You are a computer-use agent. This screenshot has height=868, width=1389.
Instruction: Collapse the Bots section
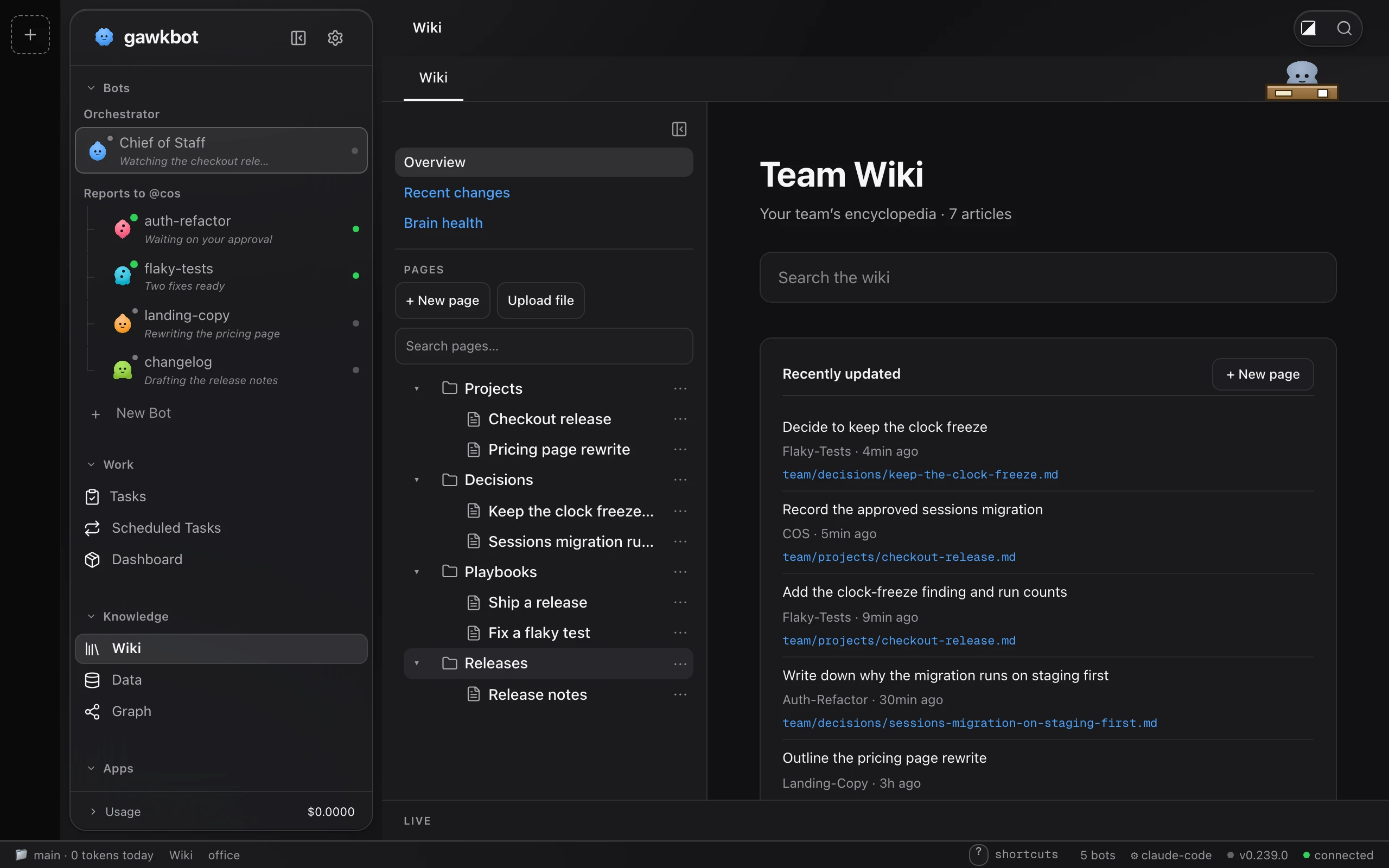click(91, 88)
